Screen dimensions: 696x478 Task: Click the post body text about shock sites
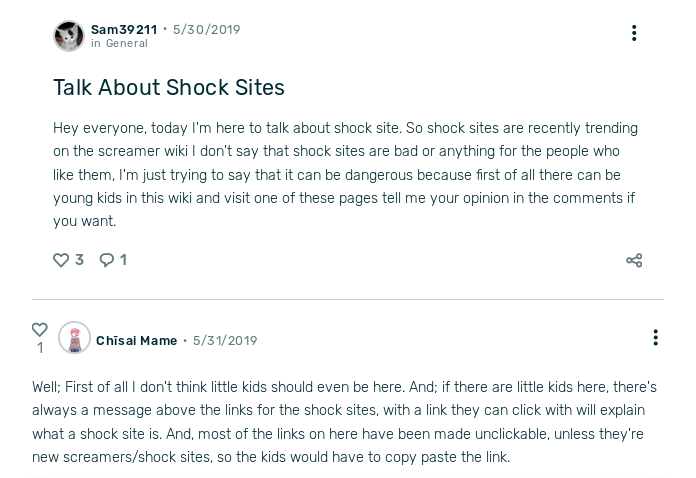pos(345,175)
